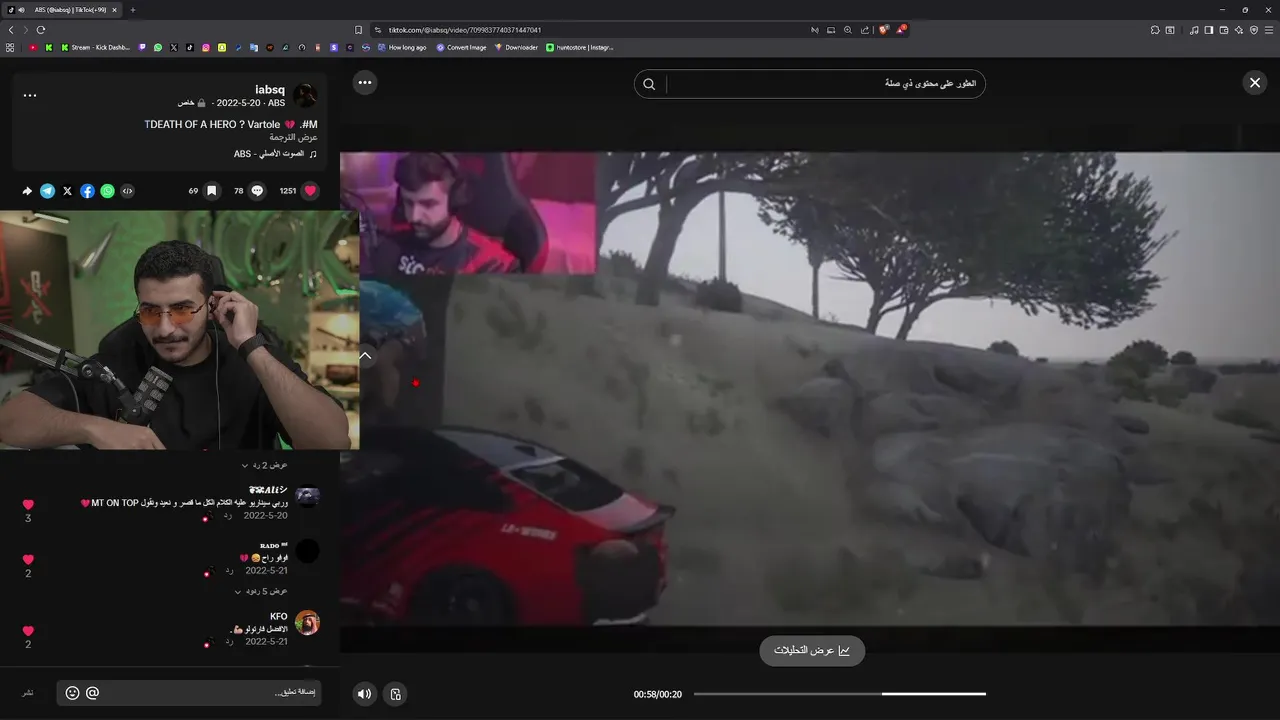The image size is (1280, 720).
Task: Expand the 2 replies thread
Action: 265,465
